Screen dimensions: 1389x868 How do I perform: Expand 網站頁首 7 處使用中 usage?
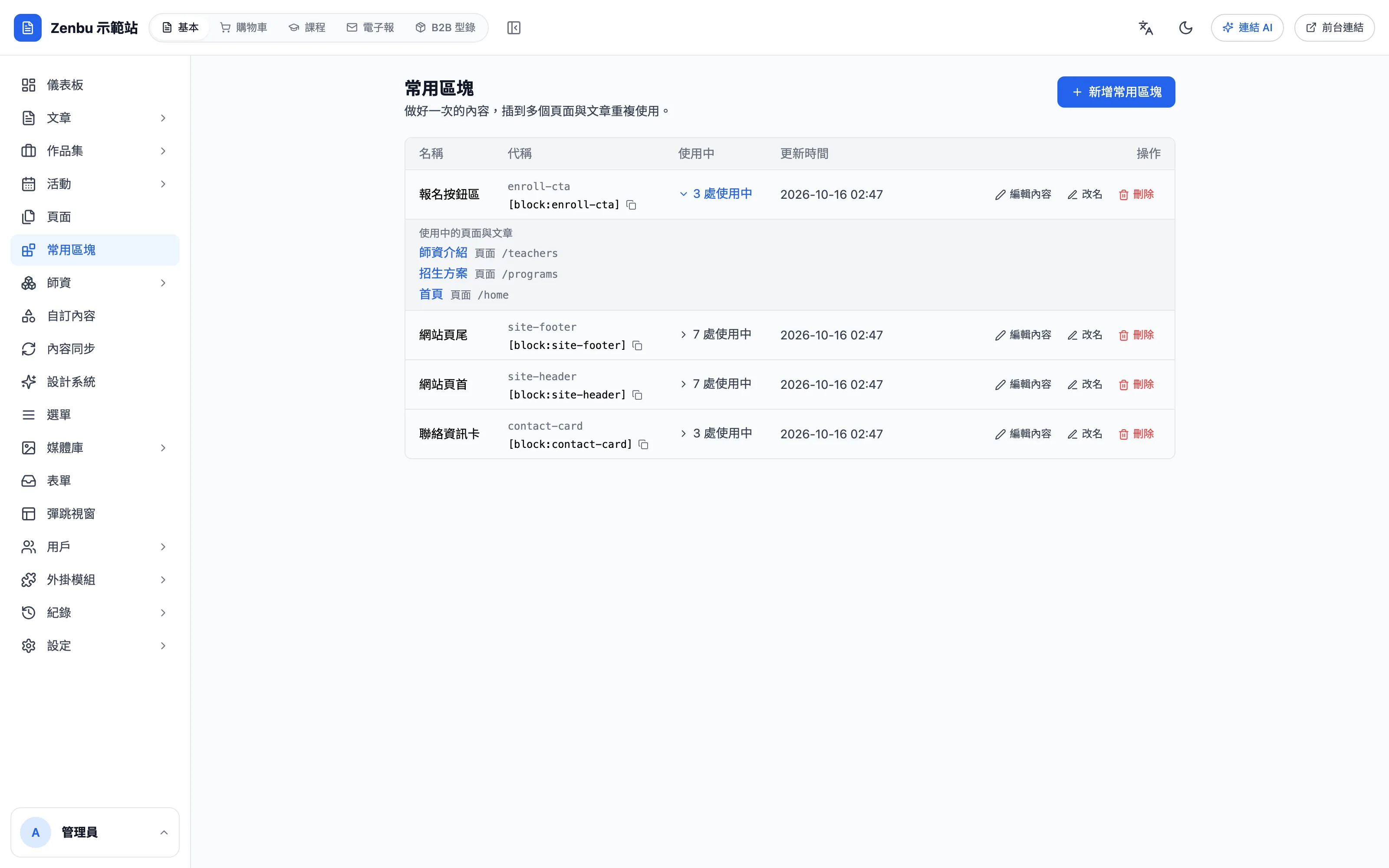pyautogui.click(x=716, y=384)
